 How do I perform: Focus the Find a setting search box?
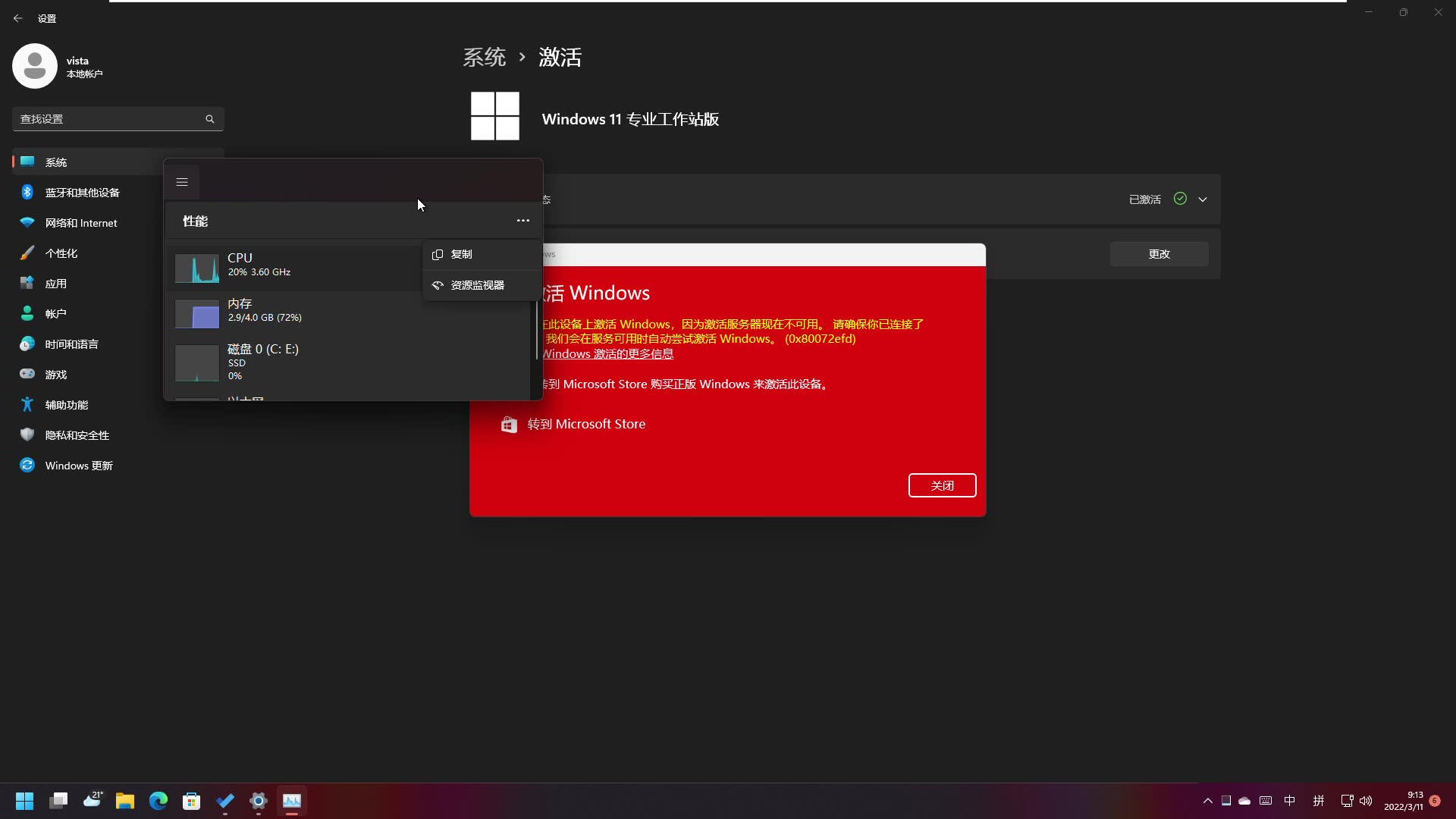coord(118,119)
